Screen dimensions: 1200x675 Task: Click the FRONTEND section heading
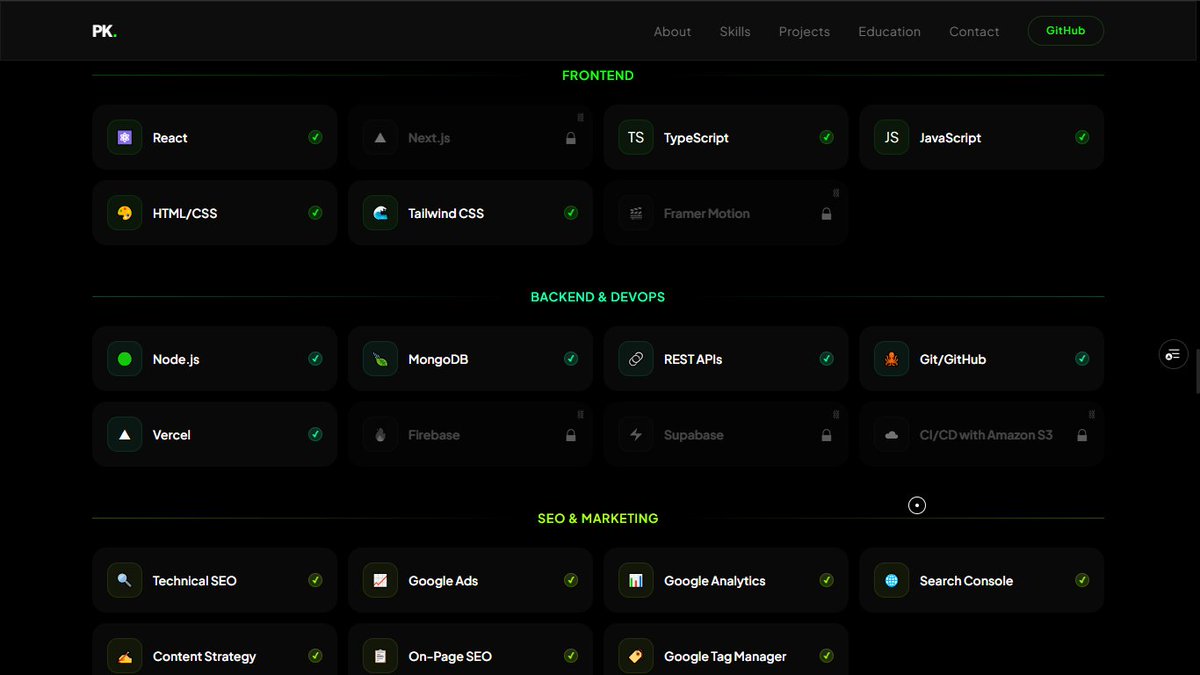click(598, 76)
